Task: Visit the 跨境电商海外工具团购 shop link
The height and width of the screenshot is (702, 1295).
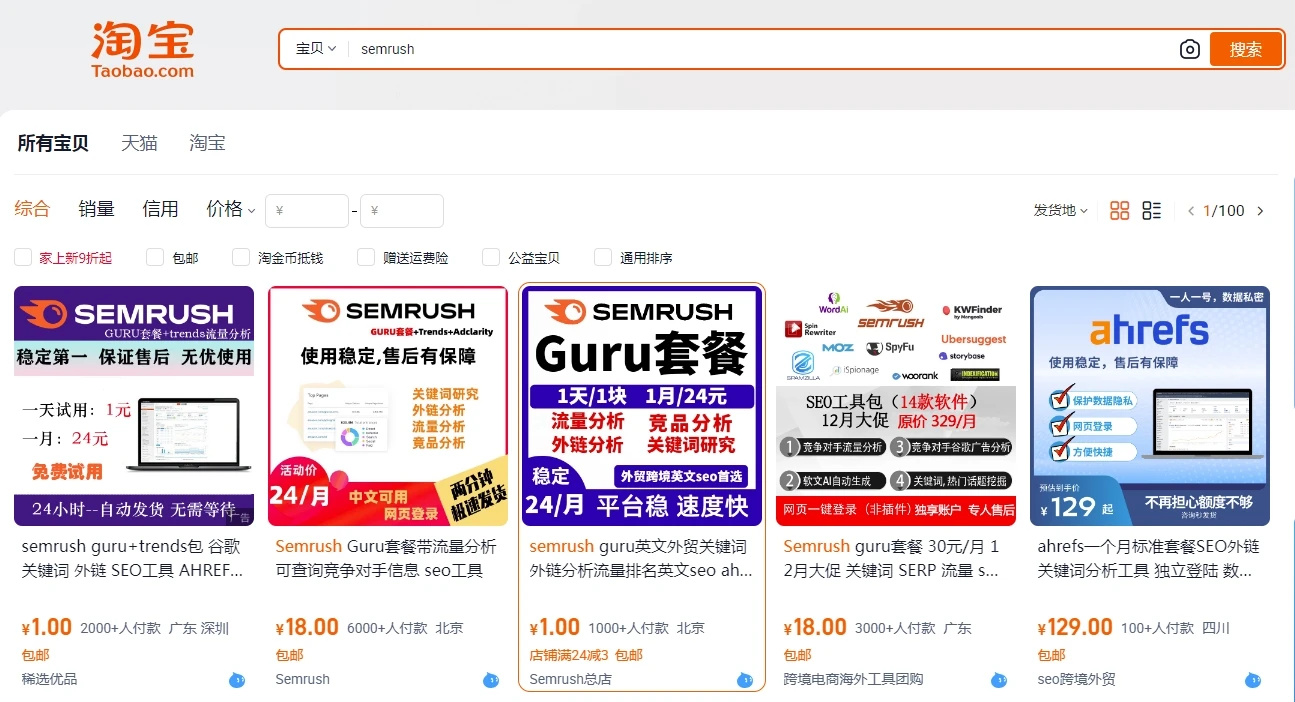Action: coord(853,679)
